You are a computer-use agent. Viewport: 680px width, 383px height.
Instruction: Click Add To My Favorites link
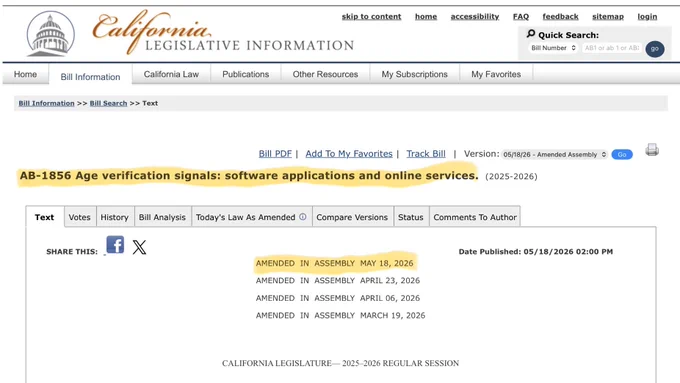click(x=349, y=154)
